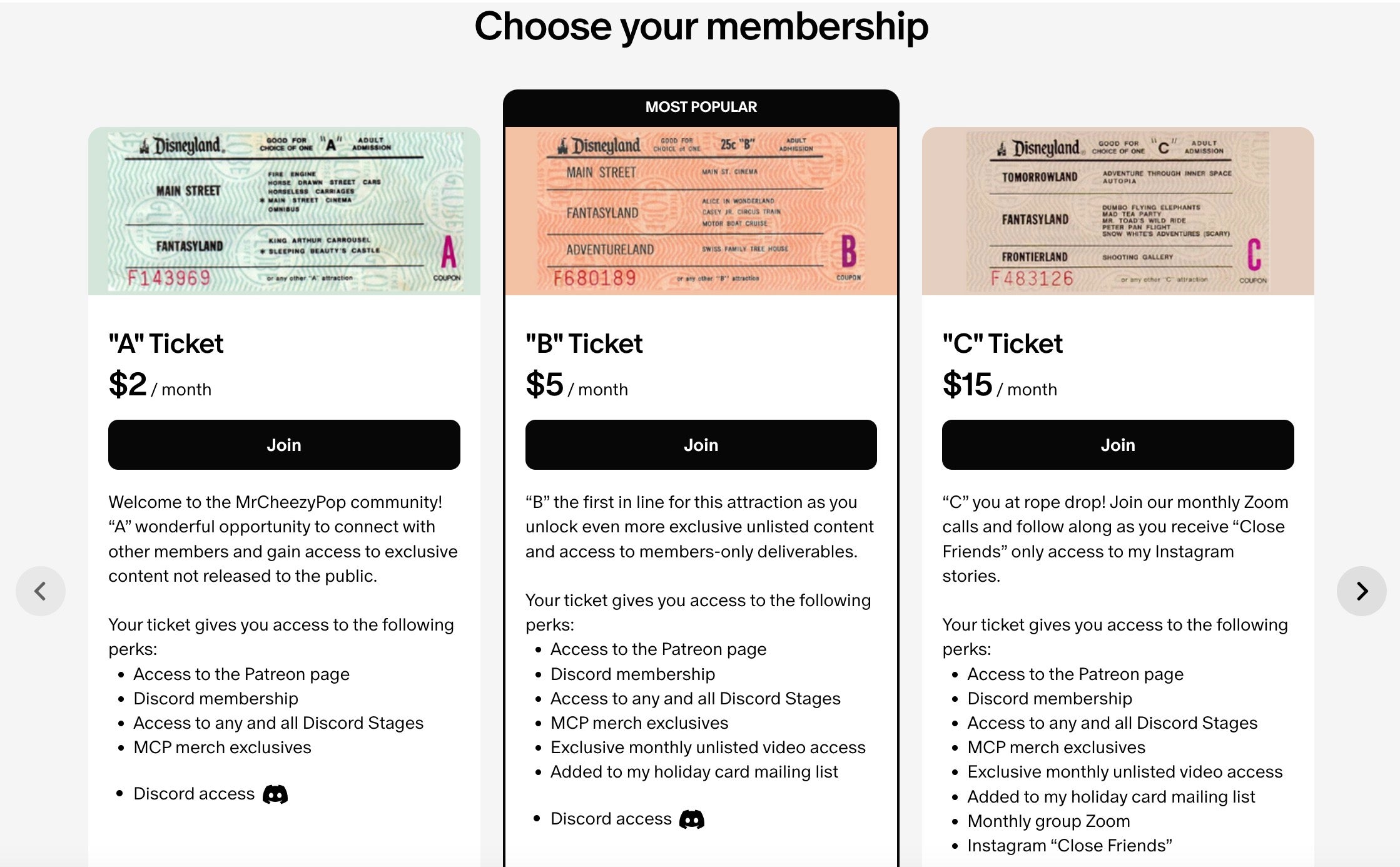The width and height of the screenshot is (1400, 867).
Task: Click the "Monthly group Zoom" perk
Action: pos(1057,821)
